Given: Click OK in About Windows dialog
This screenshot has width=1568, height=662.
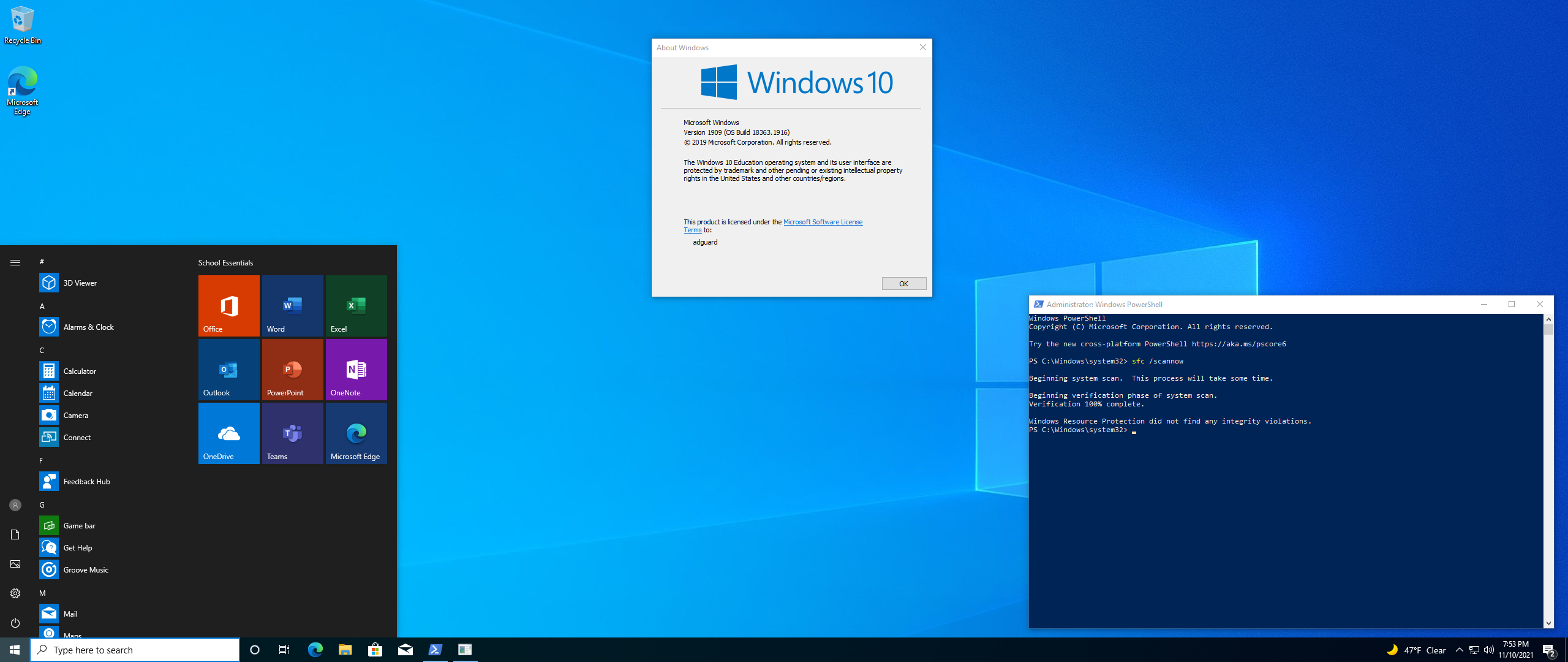Looking at the screenshot, I should [x=903, y=283].
